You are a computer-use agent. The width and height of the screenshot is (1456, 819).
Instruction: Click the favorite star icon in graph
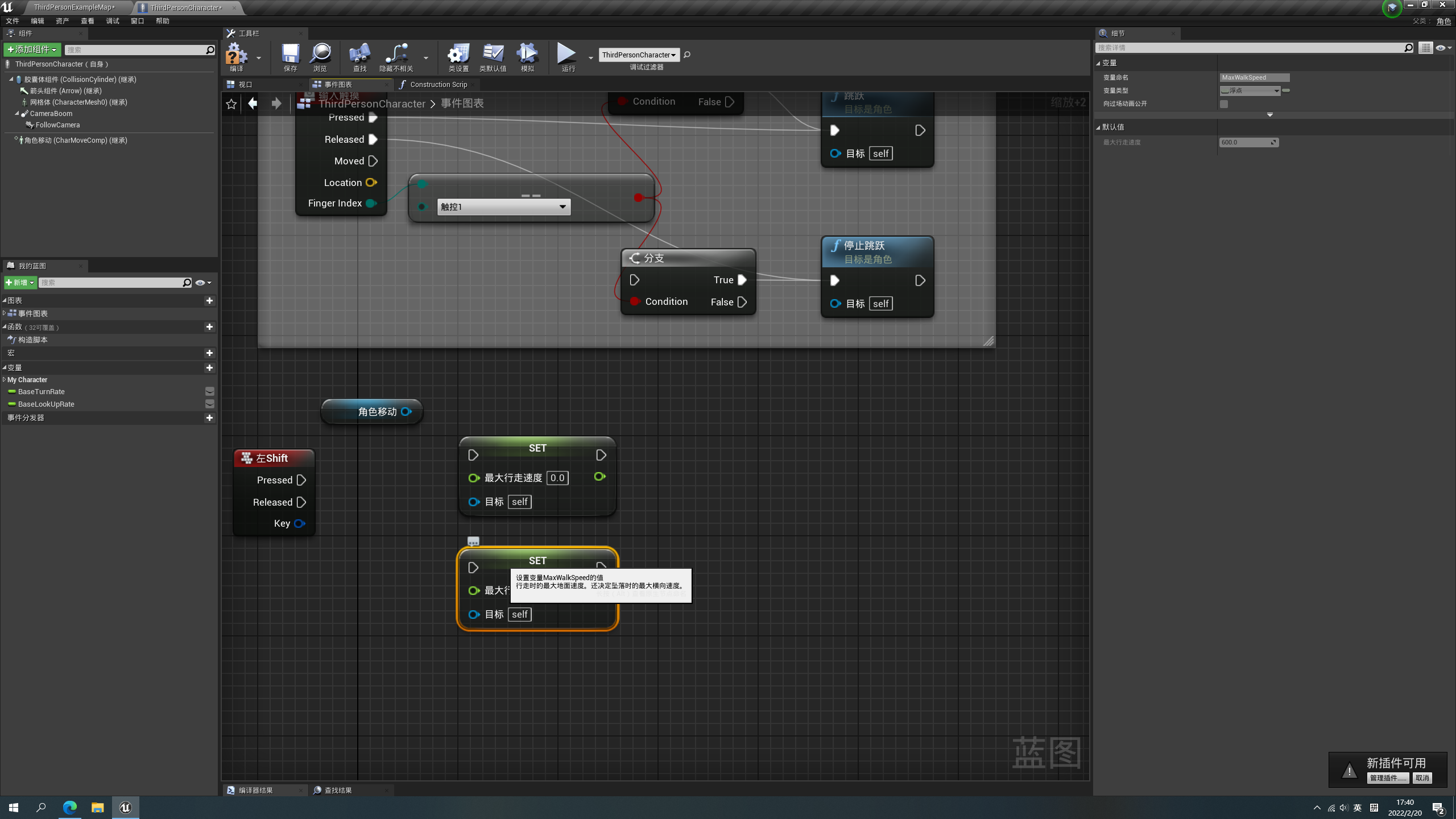point(231,104)
